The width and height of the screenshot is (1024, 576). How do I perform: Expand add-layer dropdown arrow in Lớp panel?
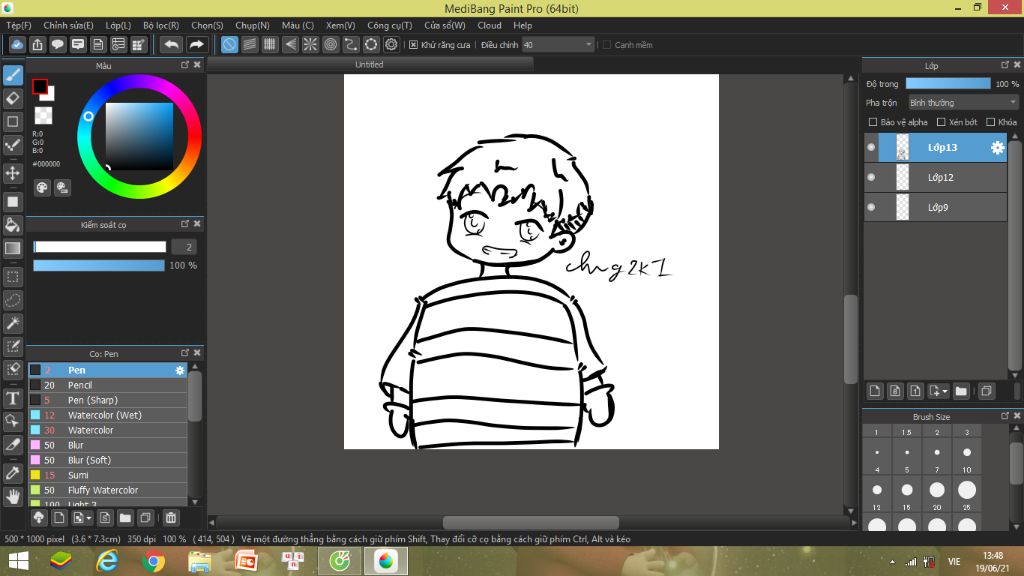[945, 391]
